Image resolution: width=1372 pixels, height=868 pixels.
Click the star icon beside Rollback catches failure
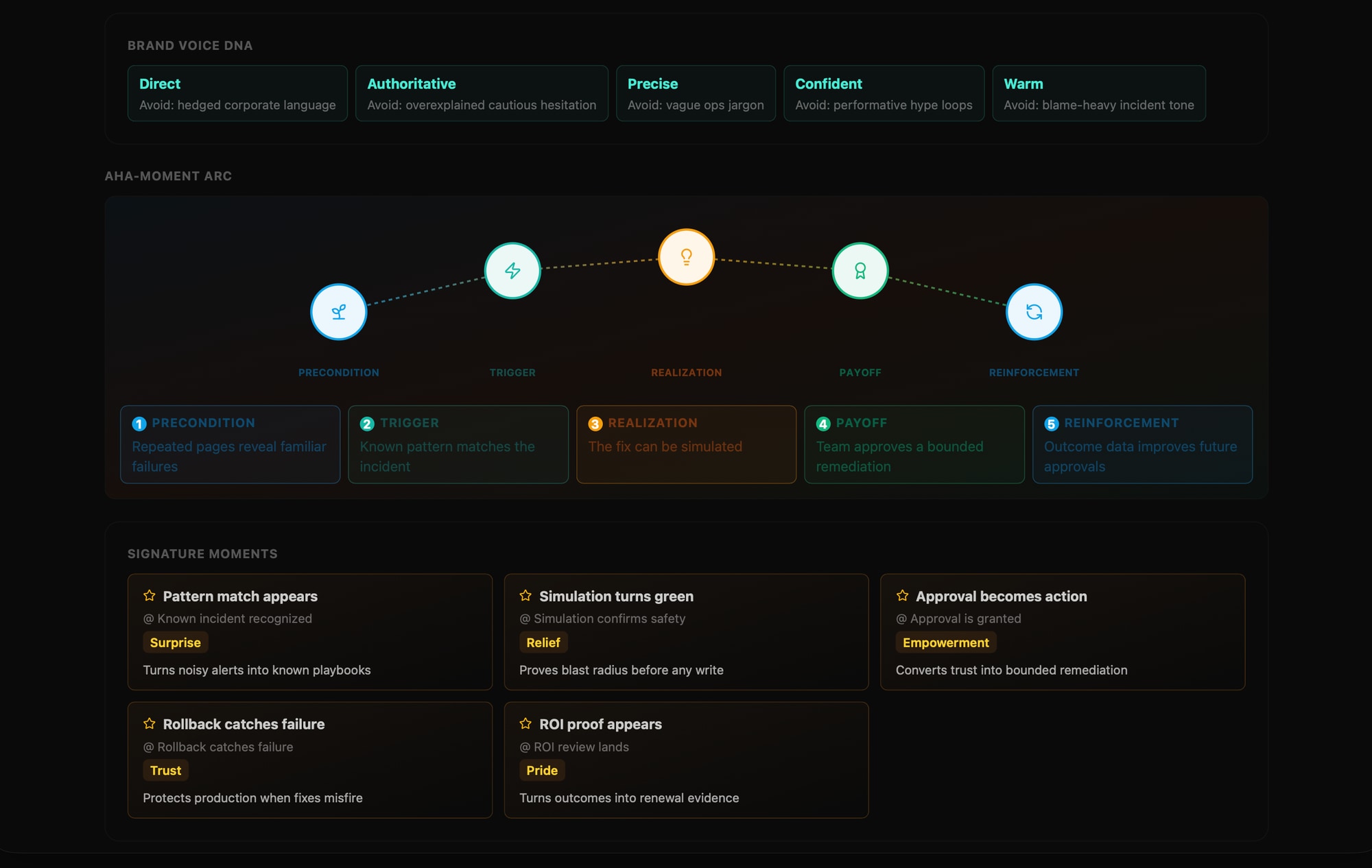(x=150, y=723)
